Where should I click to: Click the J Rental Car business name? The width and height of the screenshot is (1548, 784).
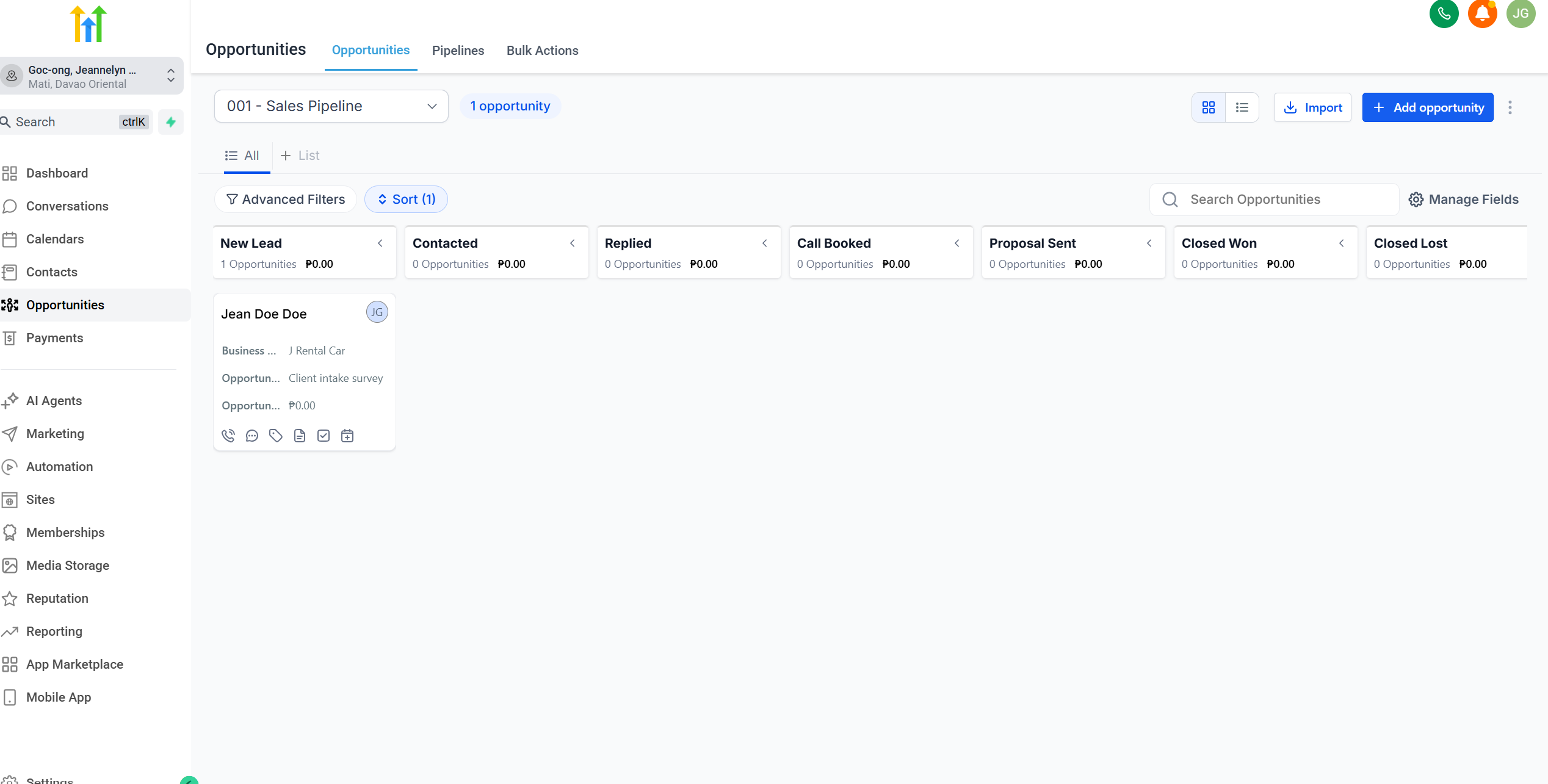317,351
